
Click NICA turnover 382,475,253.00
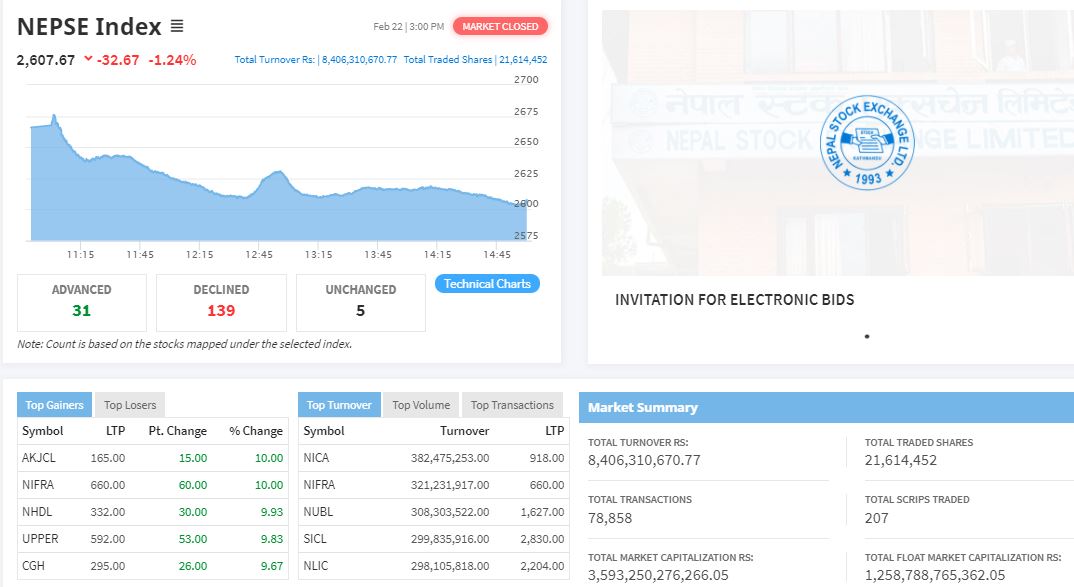(450, 458)
